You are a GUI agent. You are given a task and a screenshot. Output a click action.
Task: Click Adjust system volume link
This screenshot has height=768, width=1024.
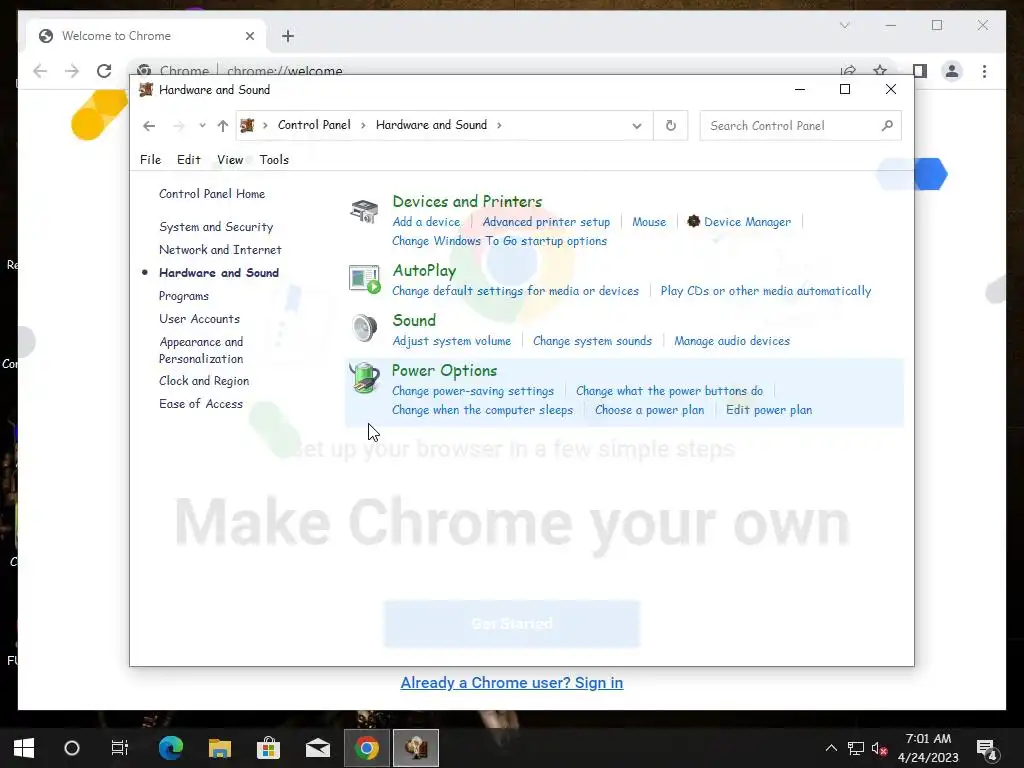(451, 341)
